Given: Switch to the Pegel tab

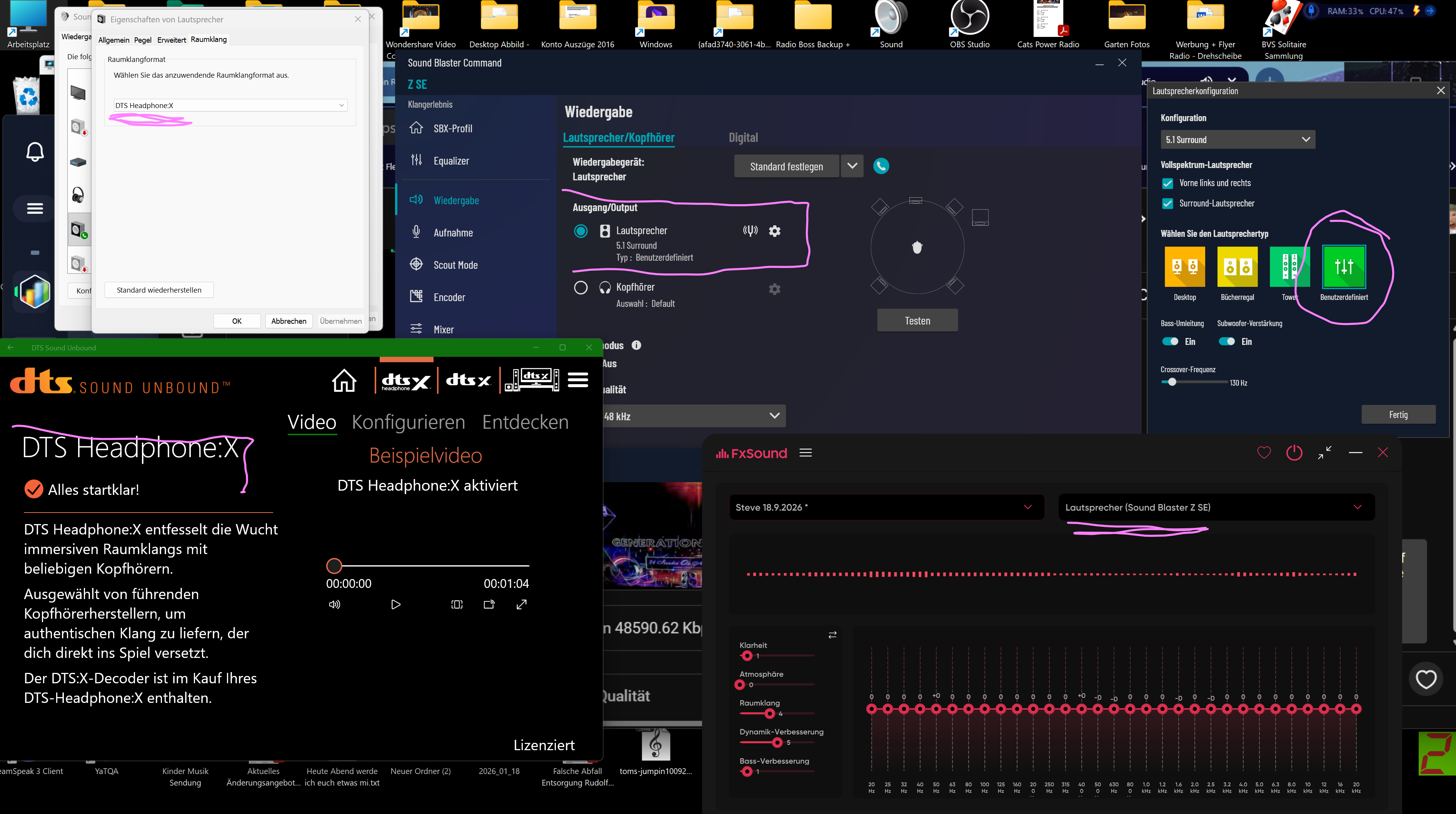Looking at the screenshot, I should point(142,40).
